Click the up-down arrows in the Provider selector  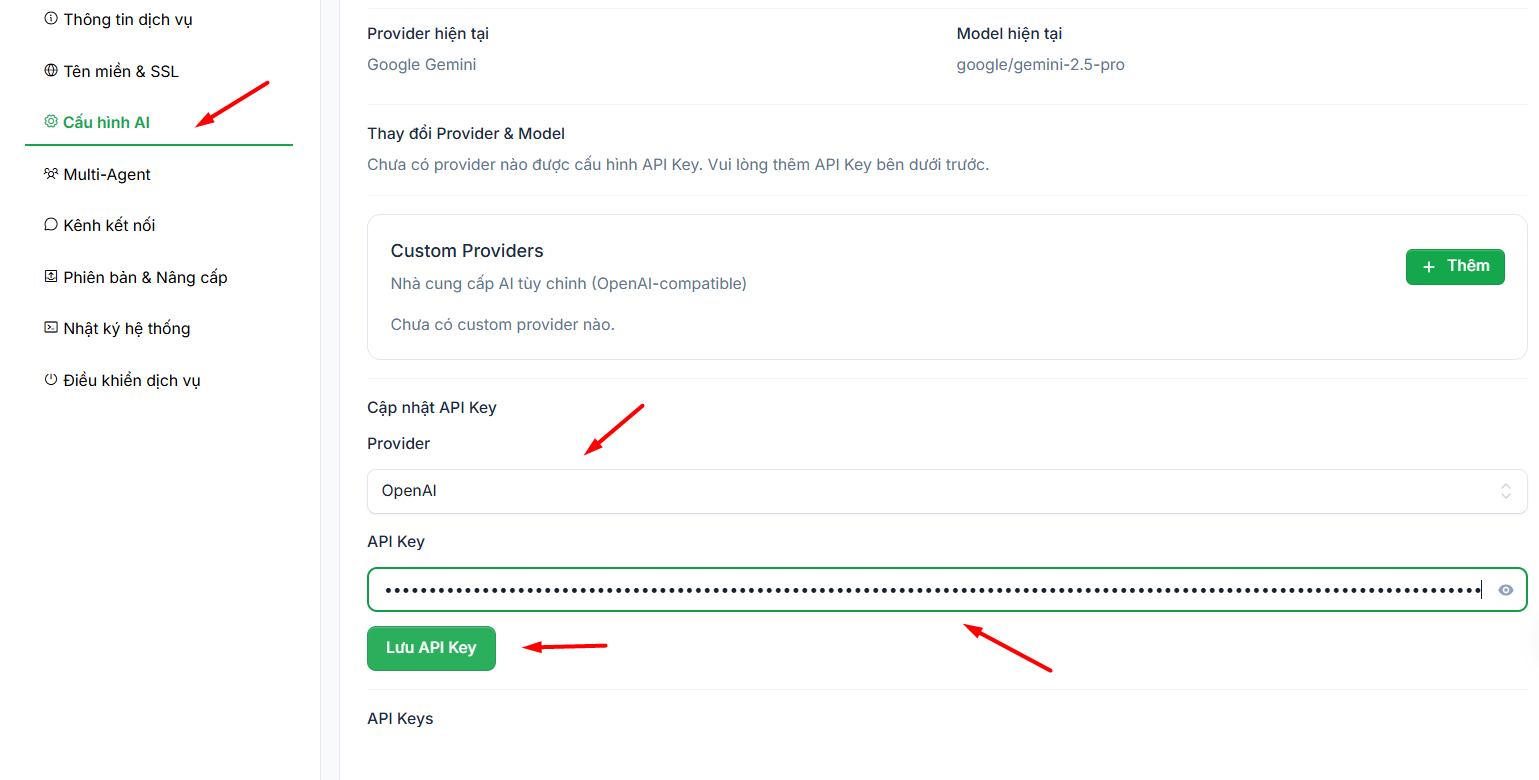(x=1506, y=491)
